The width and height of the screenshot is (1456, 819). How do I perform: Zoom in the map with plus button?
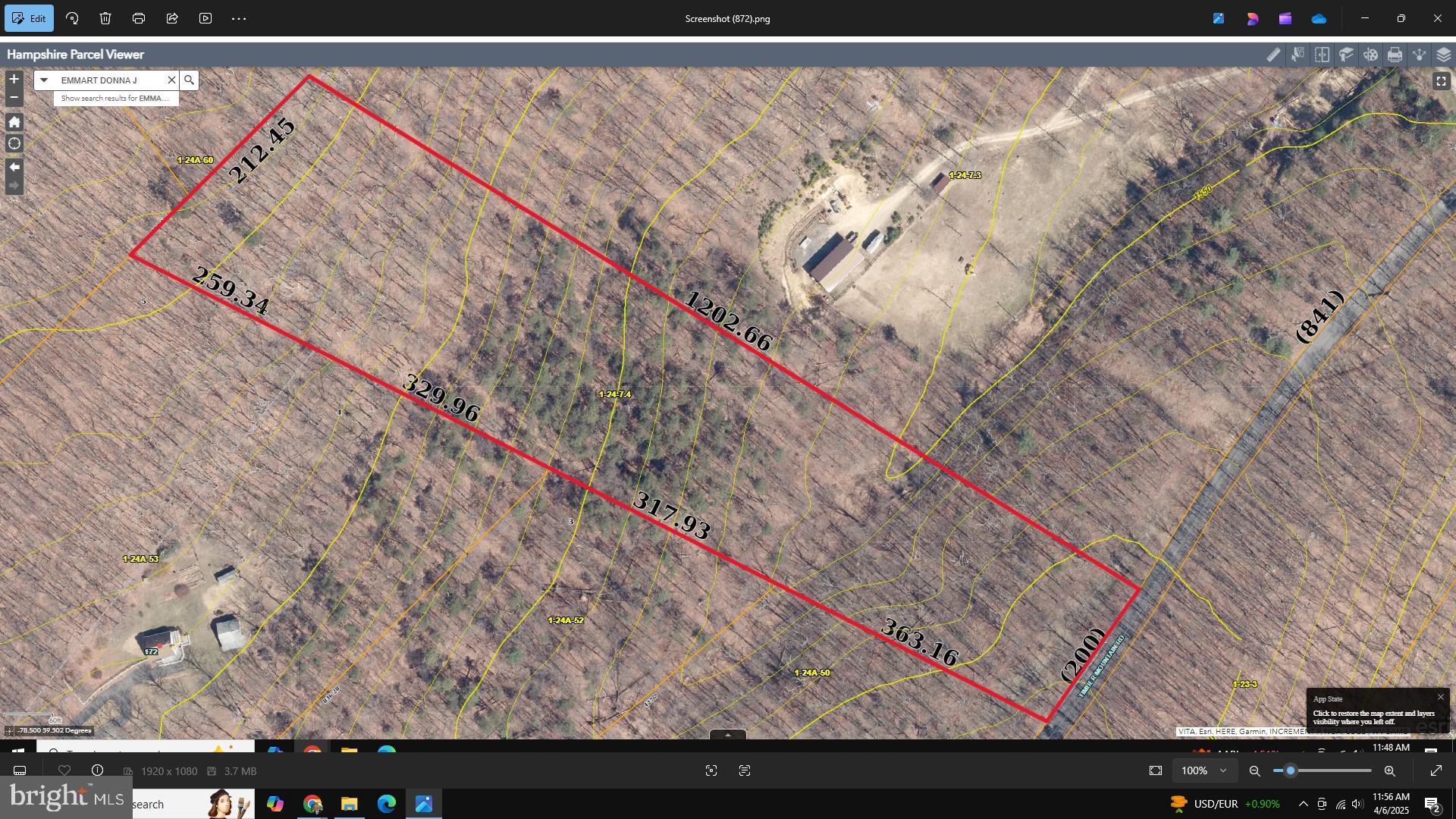coord(14,79)
